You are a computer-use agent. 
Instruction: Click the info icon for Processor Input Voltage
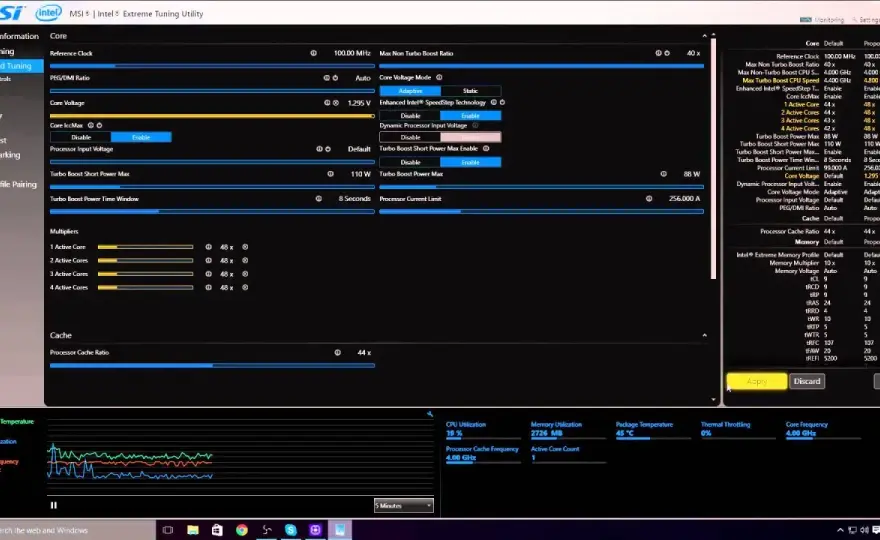pyautogui.click(x=319, y=149)
